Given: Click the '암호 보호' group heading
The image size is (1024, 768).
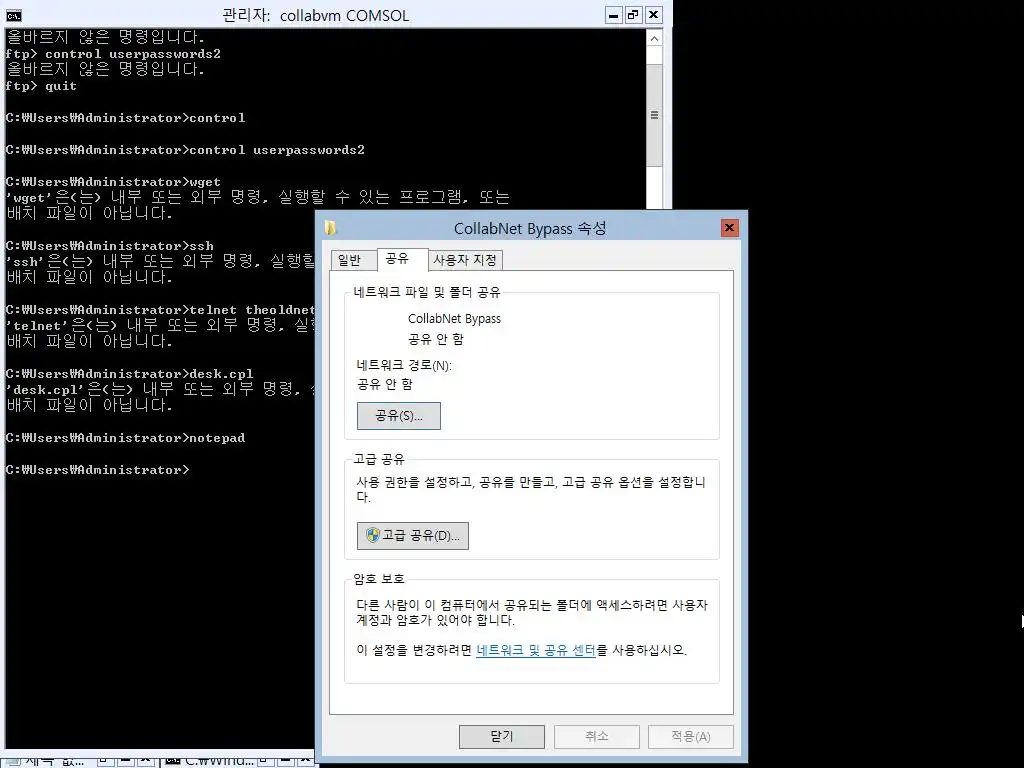Looking at the screenshot, I should [x=379, y=579].
